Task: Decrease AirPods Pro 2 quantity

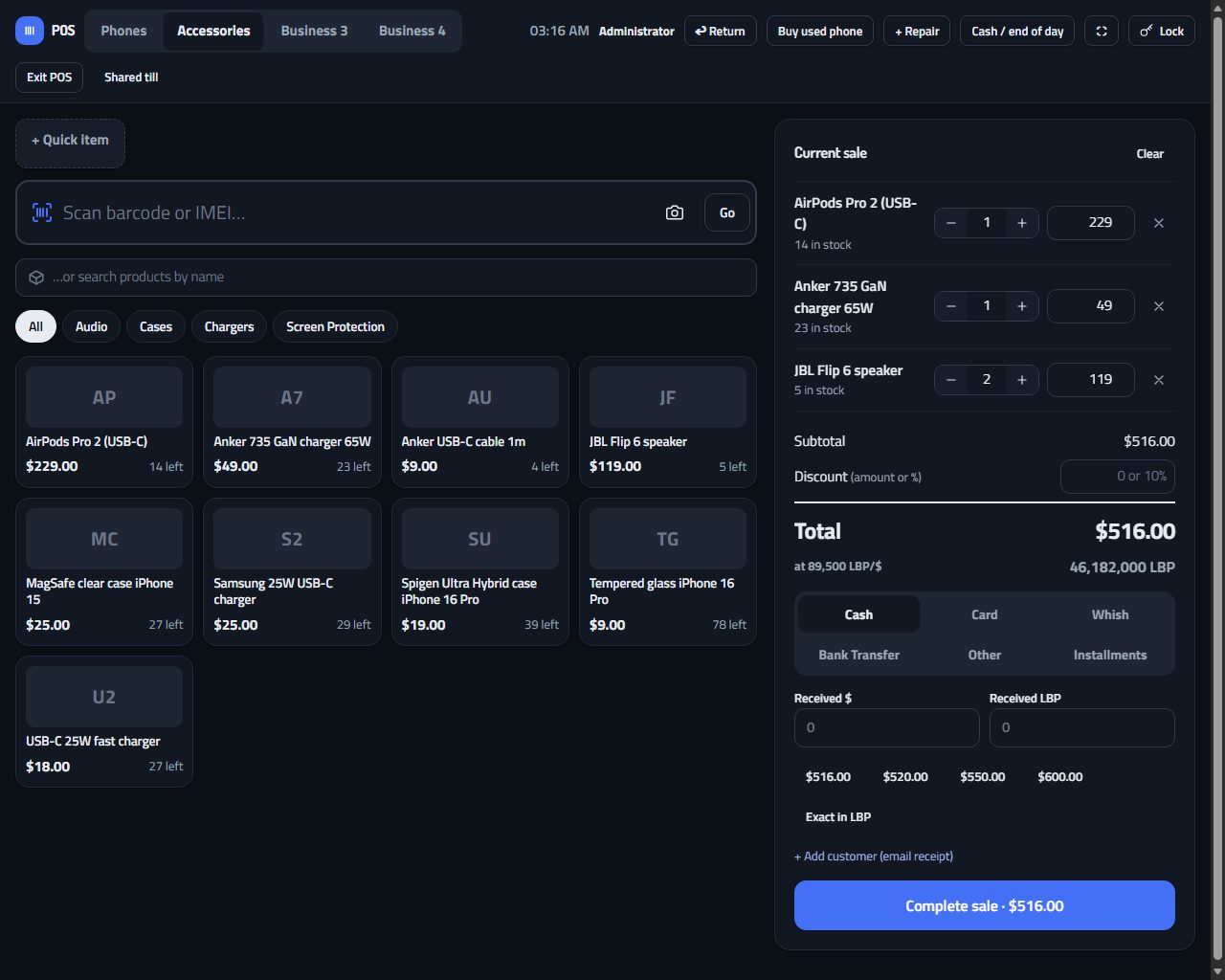Action: (x=951, y=223)
